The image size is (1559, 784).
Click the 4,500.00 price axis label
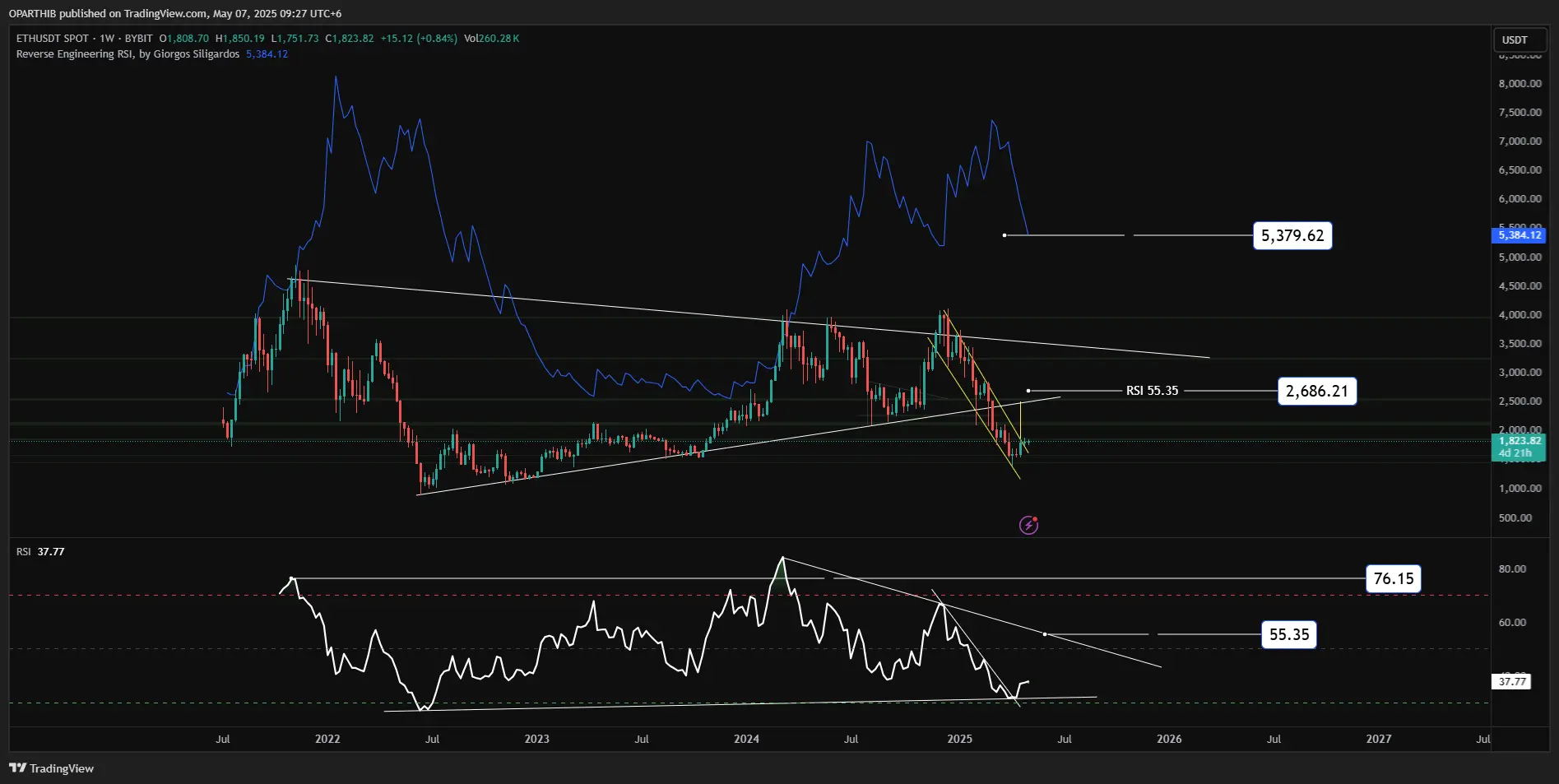click(1520, 285)
